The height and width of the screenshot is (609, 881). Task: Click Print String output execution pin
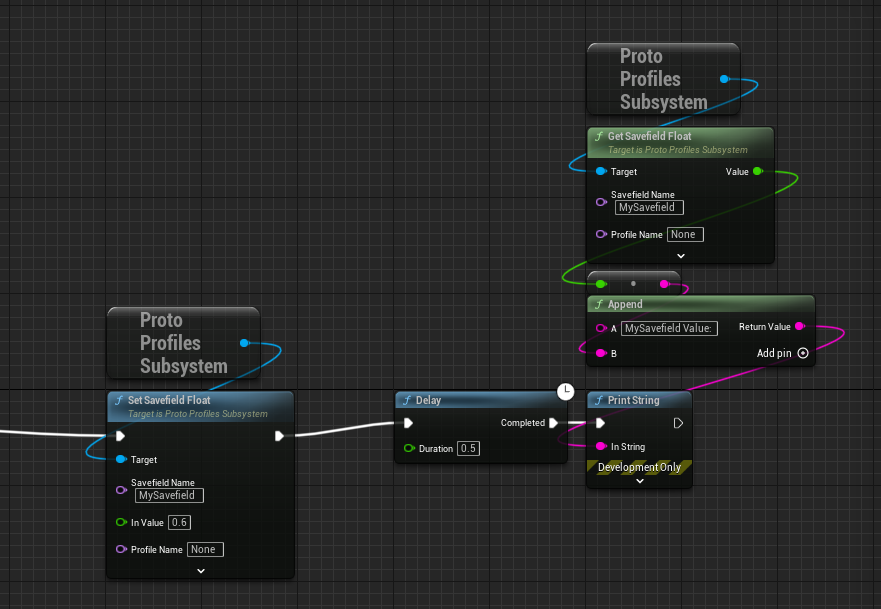coord(678,423)
